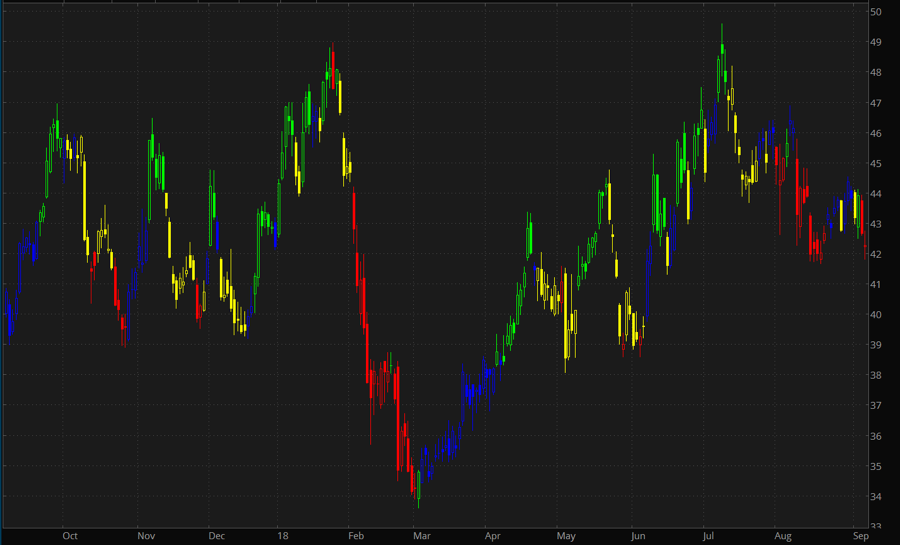Select the Dec date axis label
This screenshot has width=900, height=545.
click(217, 536)
